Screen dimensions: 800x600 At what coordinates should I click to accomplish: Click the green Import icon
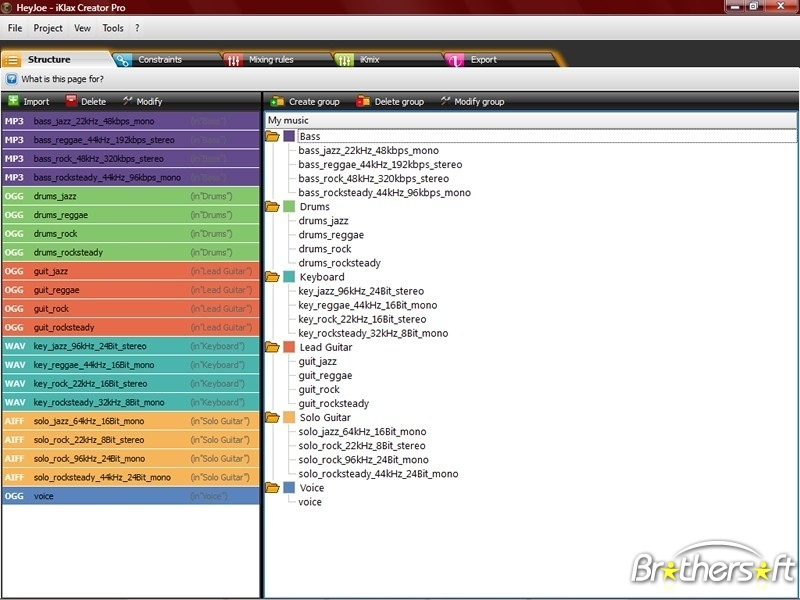[13, 101]
